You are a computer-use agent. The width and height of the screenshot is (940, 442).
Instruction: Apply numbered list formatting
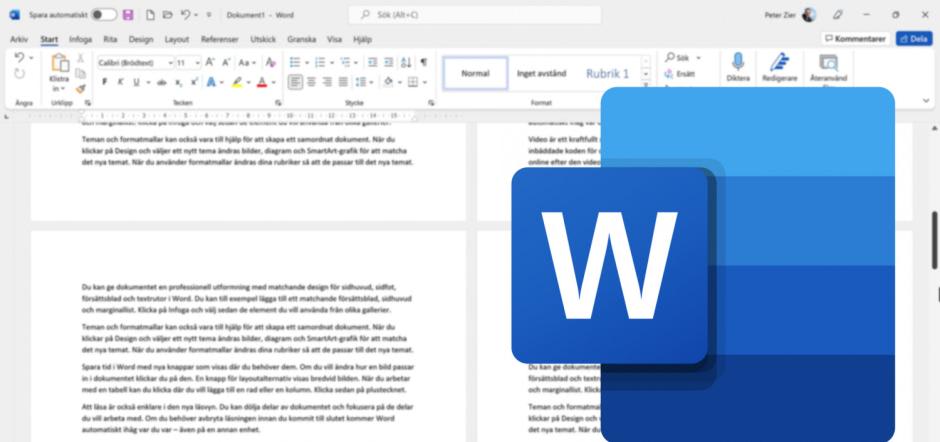point(320,62)
